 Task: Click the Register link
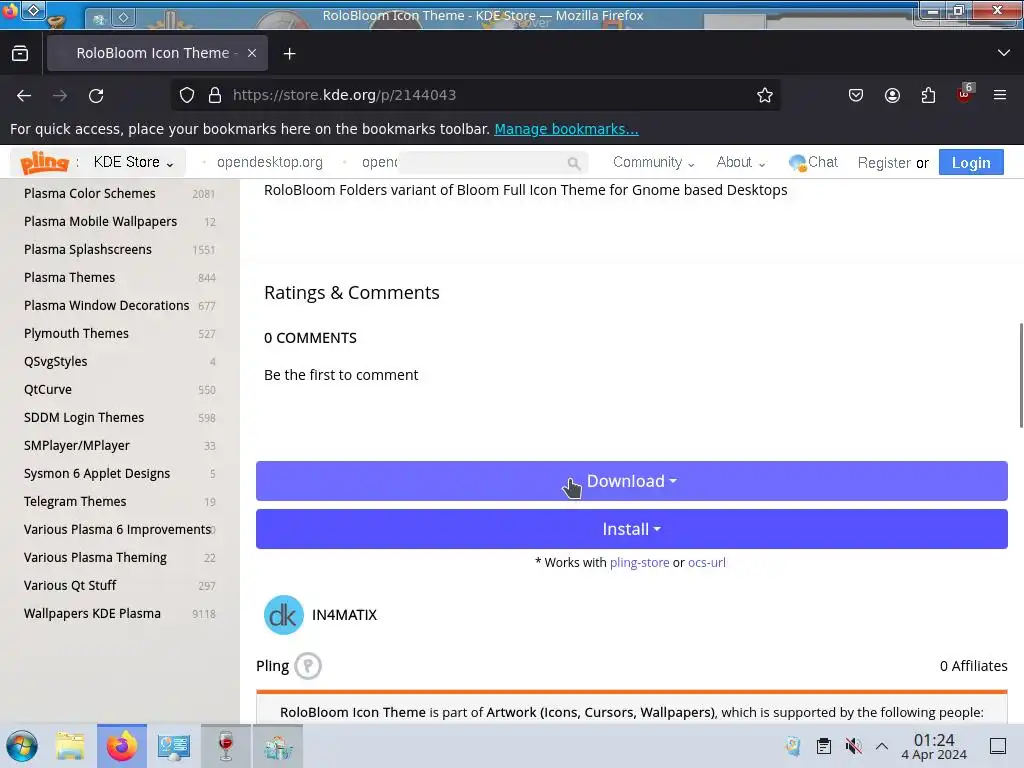[884, 163]
